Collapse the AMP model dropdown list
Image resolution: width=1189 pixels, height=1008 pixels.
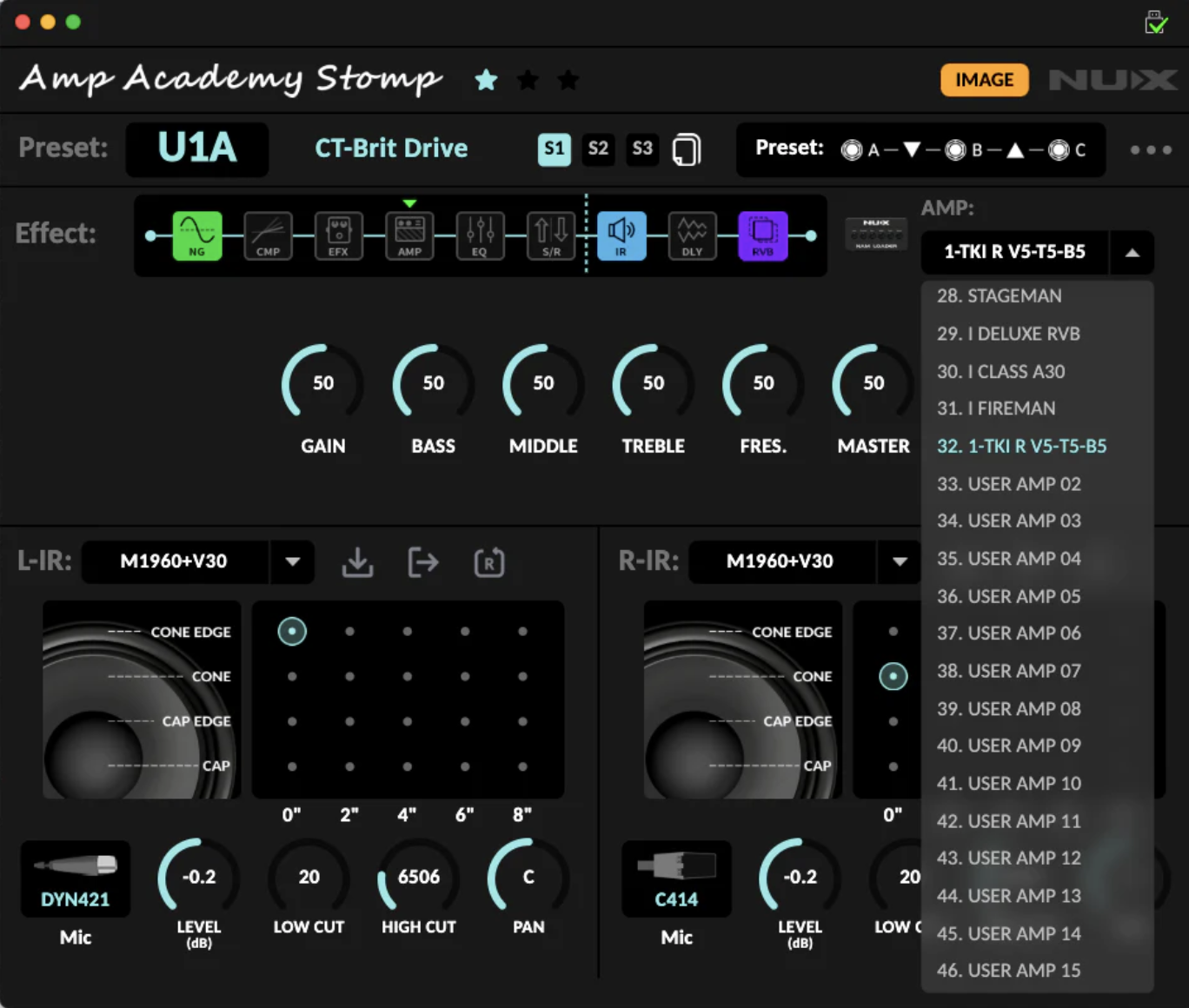click(1132, 253)
